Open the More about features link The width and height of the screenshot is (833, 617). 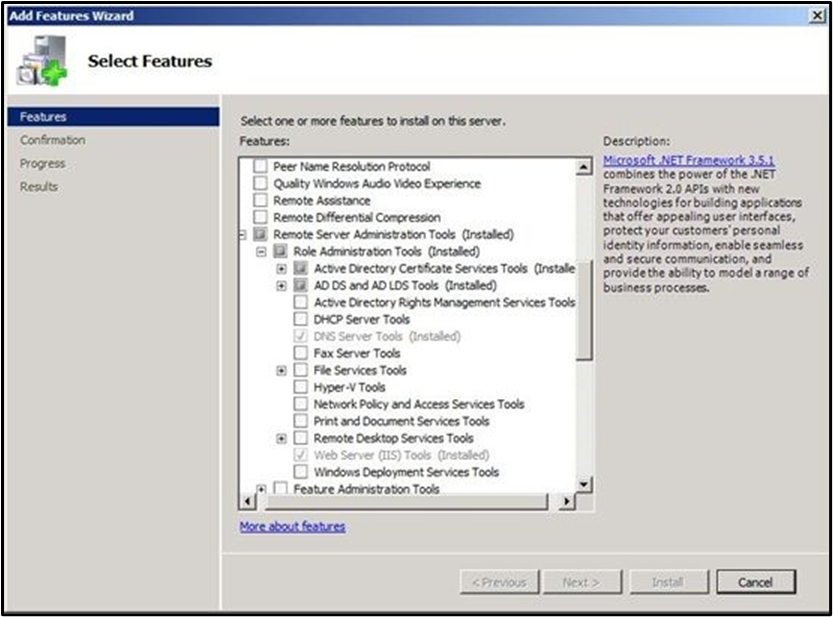pyautogui.click(x=292, y=526)
